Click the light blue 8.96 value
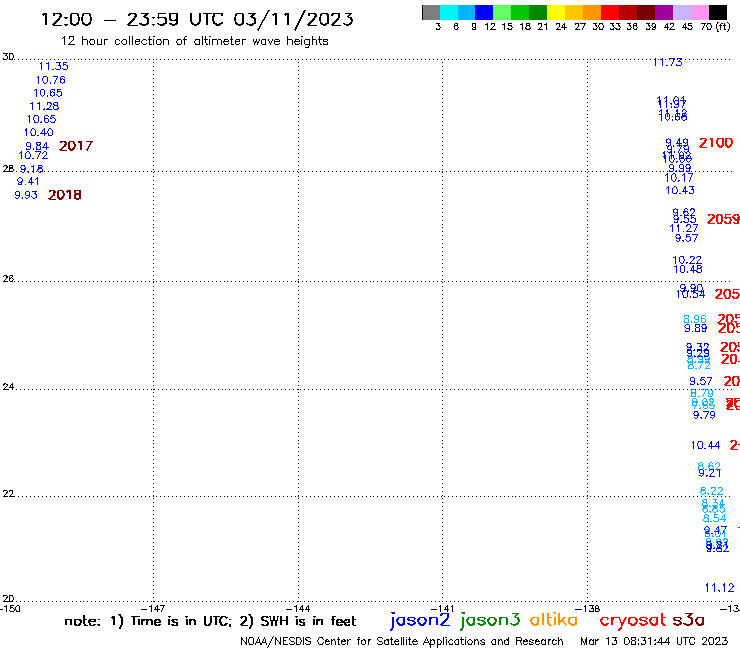The image size is (740, 650). (x=695, y=319)
